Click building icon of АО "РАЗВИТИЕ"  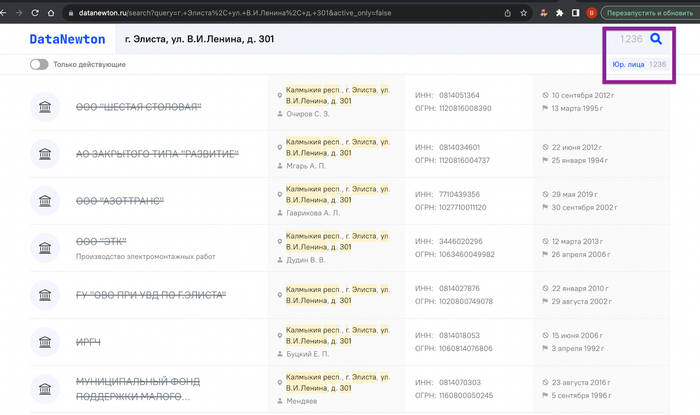pyautogui.click(x=45, y=154)
